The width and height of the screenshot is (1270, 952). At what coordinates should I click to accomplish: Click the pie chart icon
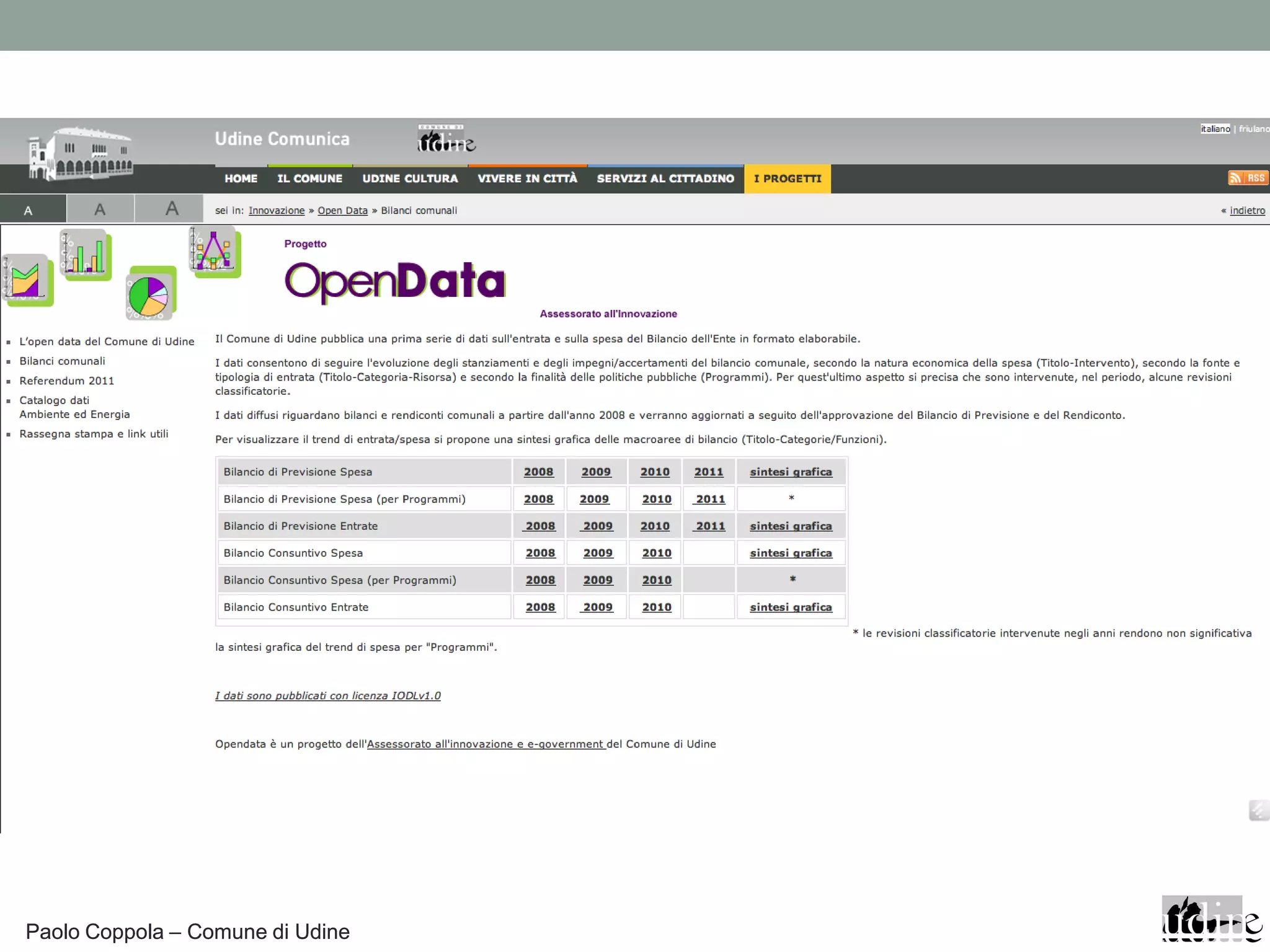point(149,296)
